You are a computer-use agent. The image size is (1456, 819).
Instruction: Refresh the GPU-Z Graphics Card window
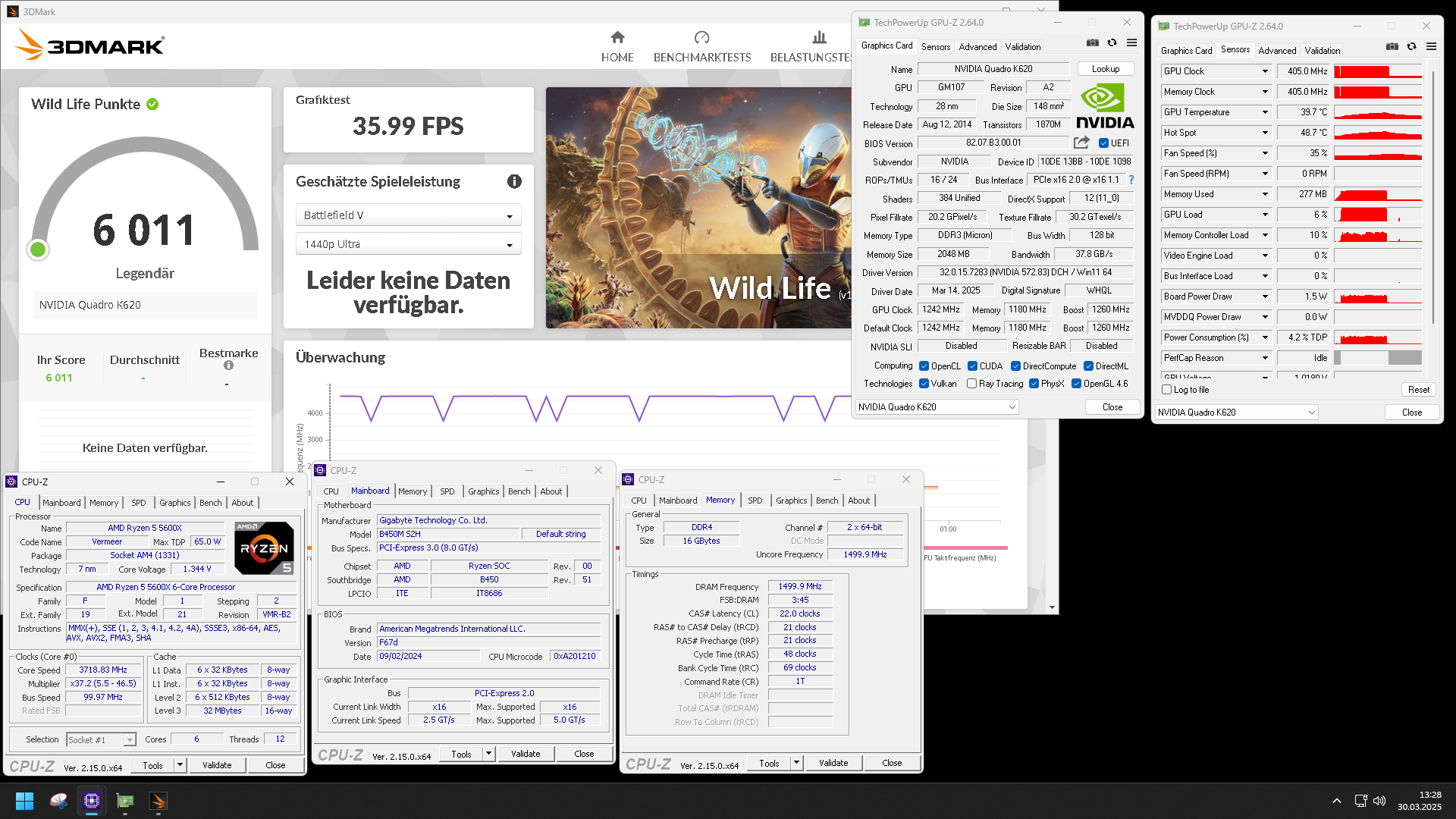1112,43
